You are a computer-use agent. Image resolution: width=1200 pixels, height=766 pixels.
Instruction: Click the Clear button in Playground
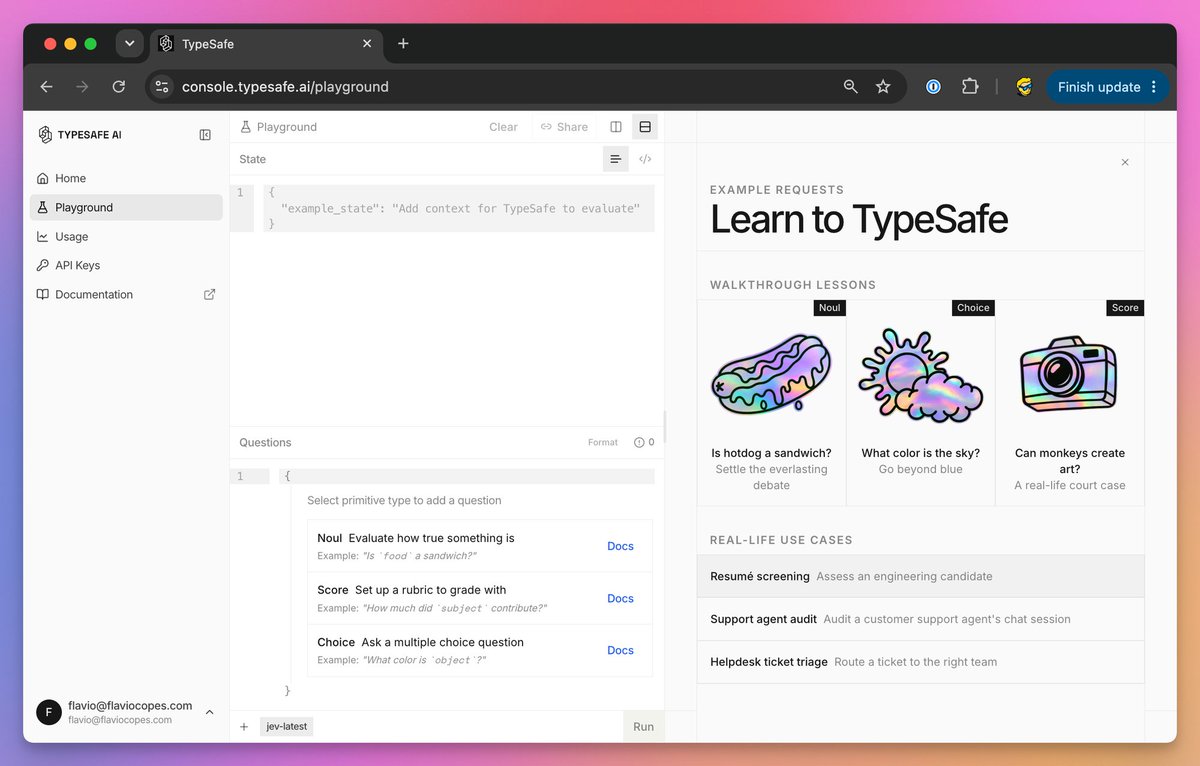click(503, 127)
